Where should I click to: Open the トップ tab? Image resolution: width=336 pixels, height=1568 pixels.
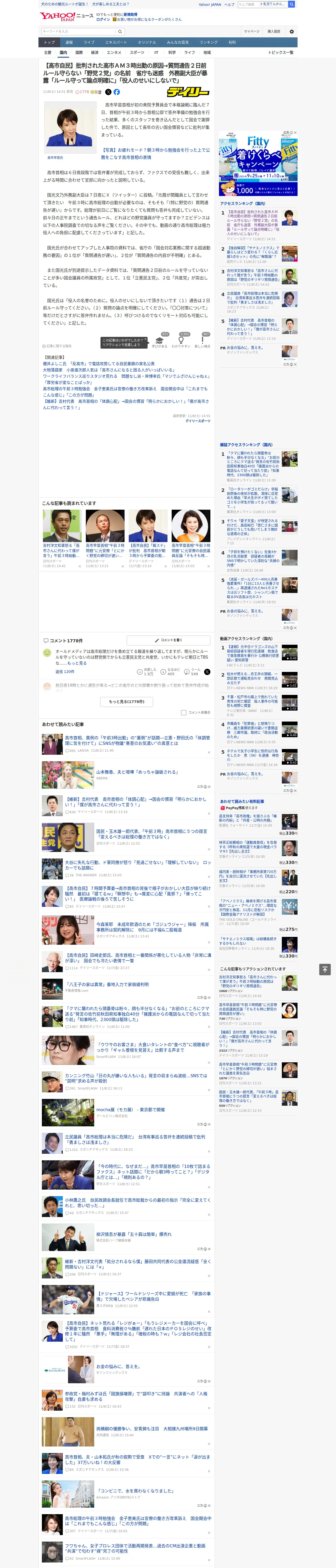coord(49,43)
